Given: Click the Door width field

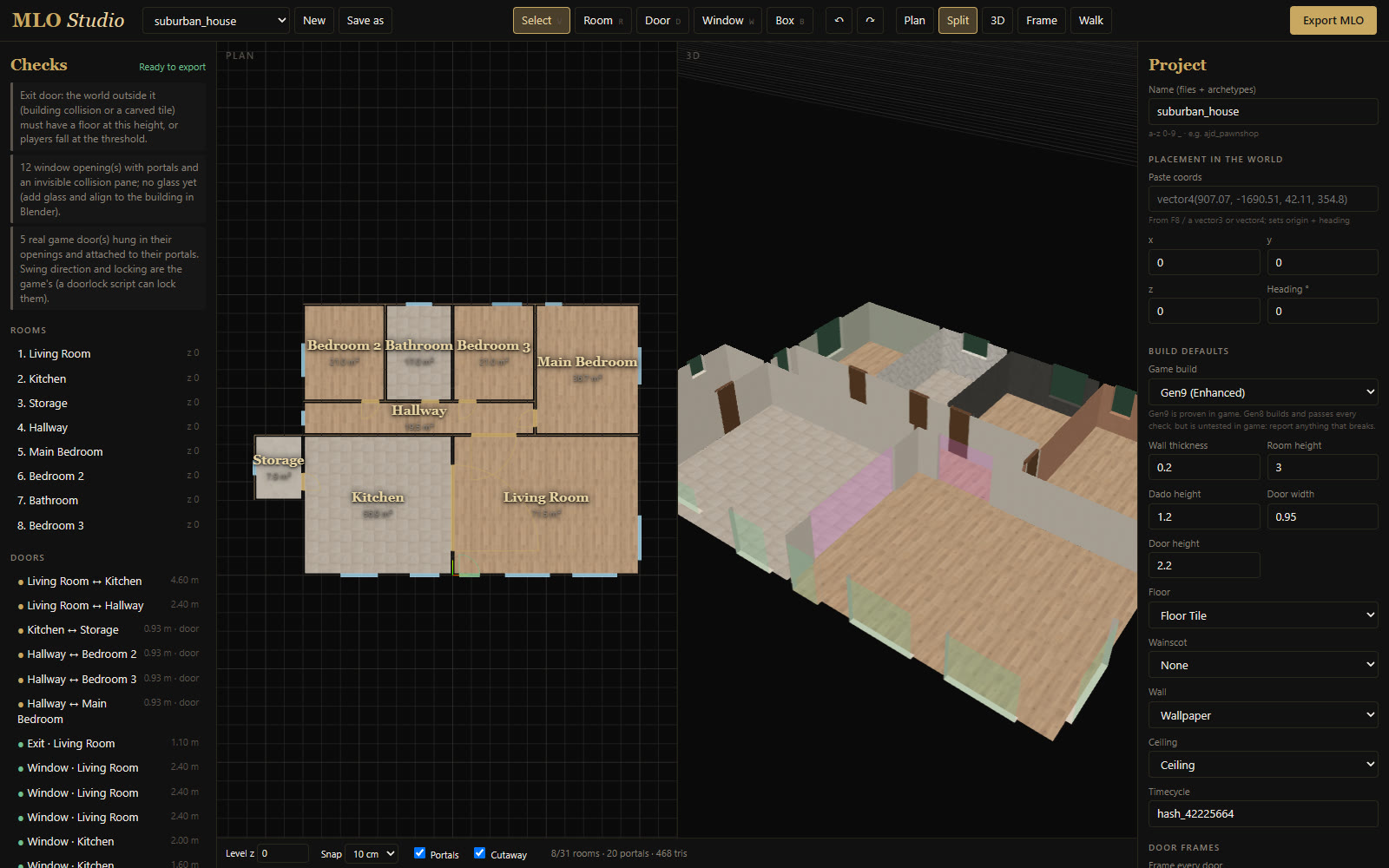Looking at the screenshot, I should [x=1322, y=516].
